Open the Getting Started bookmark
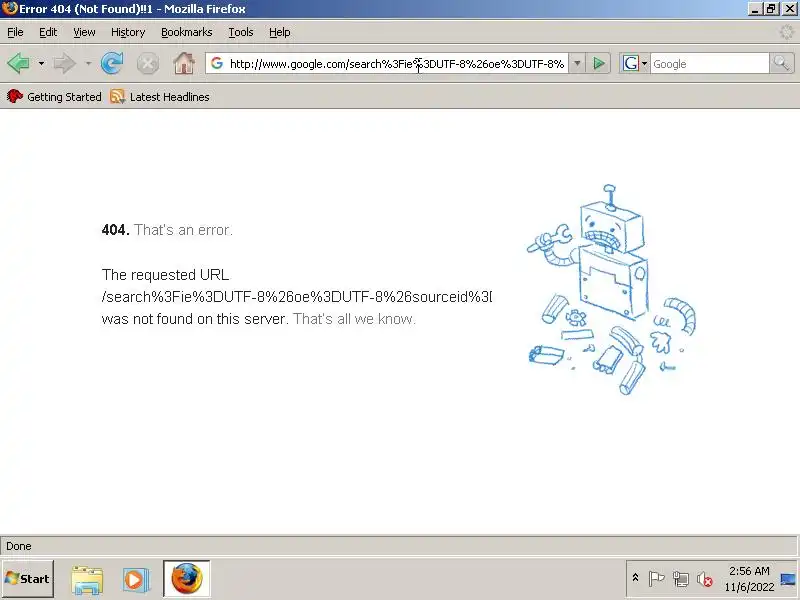 (54, 96)
